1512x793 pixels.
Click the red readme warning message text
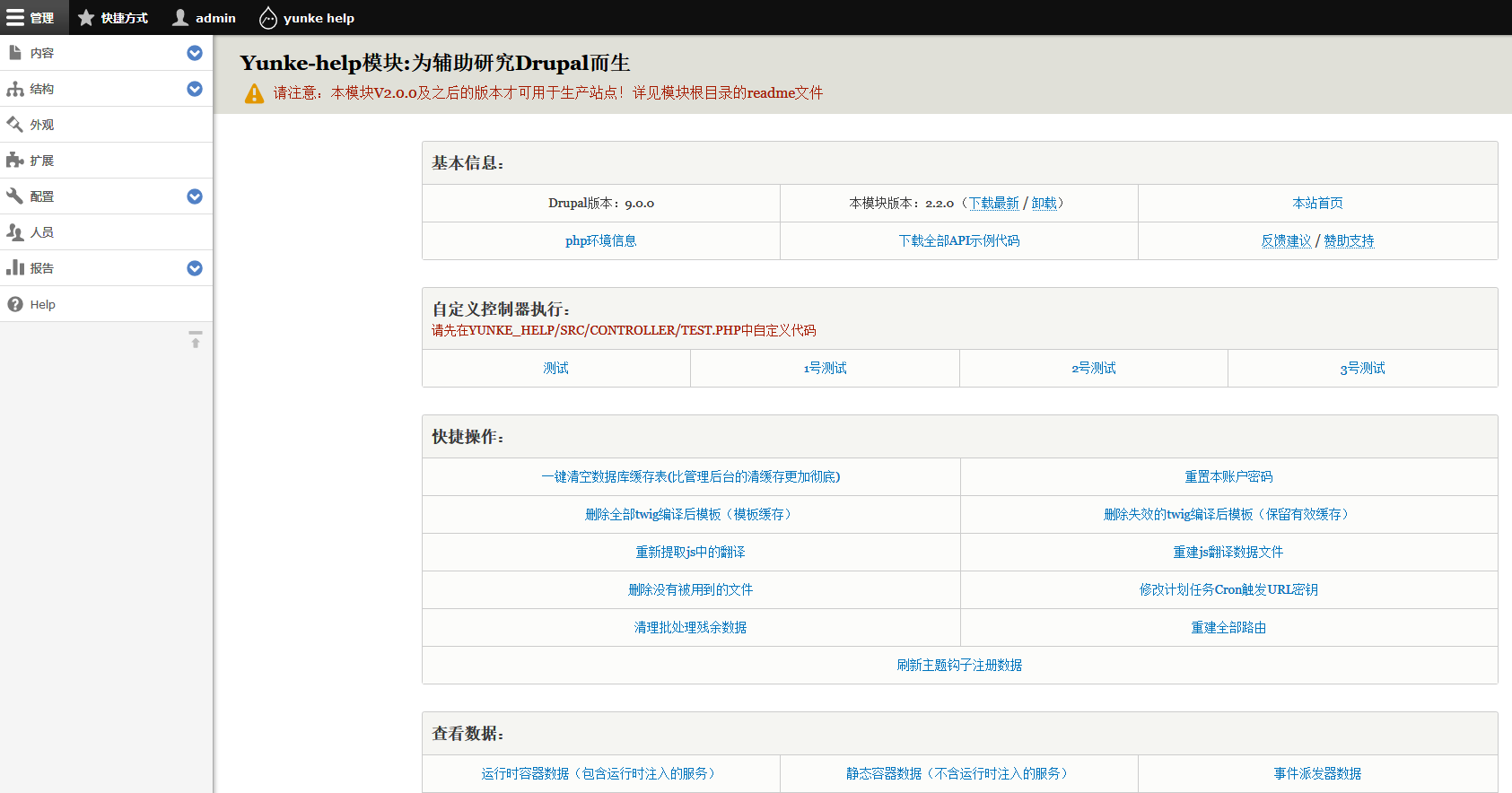[x=548, y=93]
